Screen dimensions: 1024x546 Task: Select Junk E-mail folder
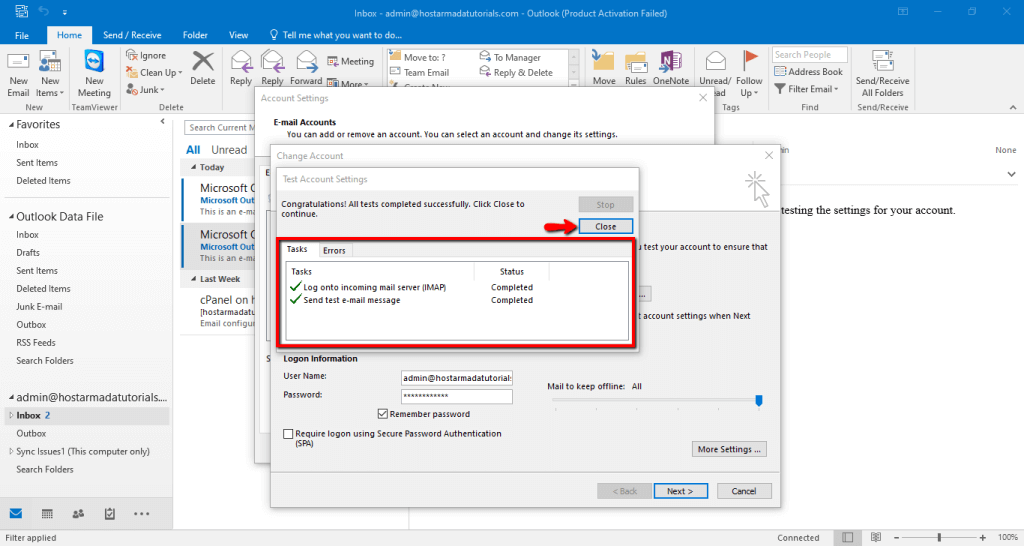39,306
